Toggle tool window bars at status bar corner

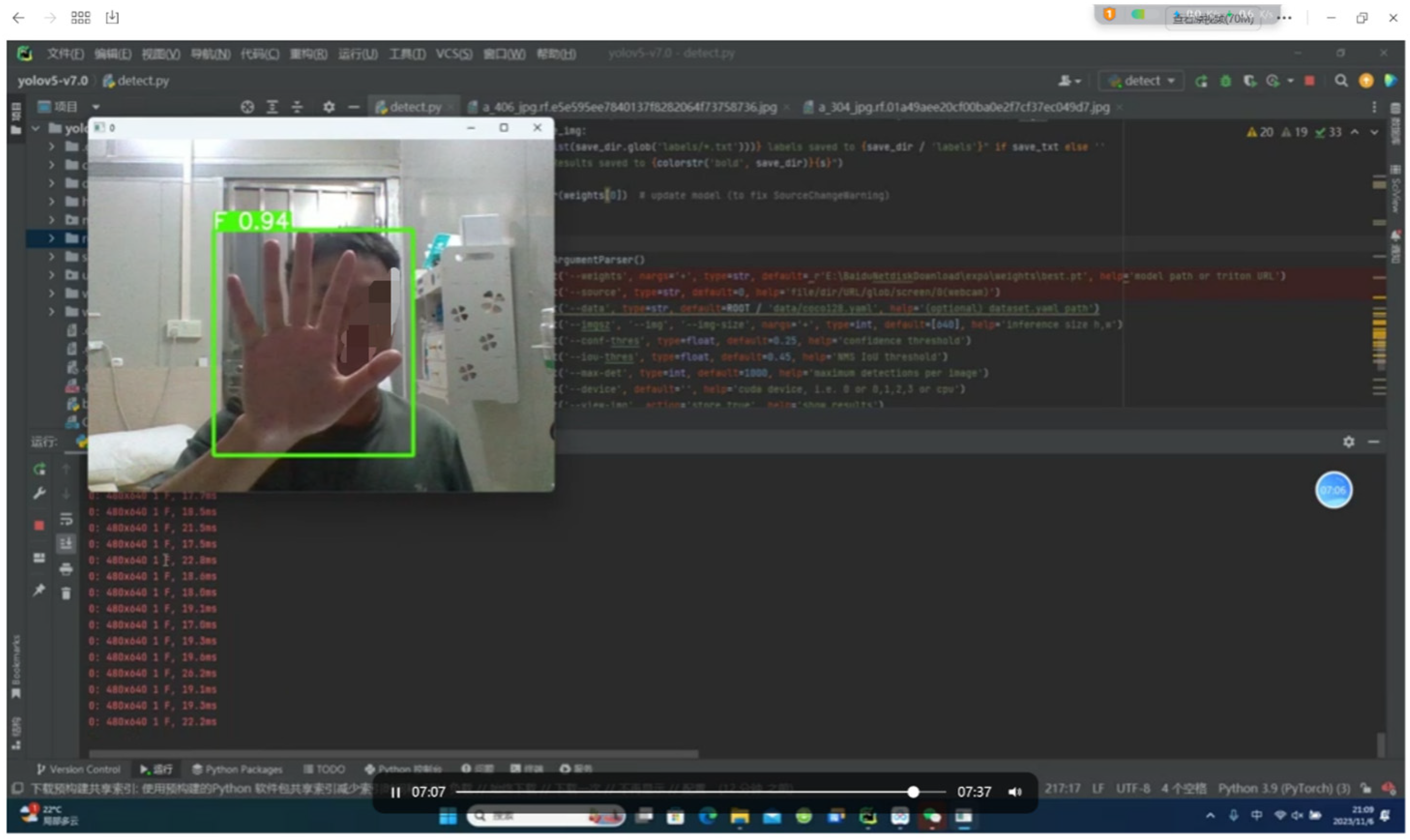(x=17, y=788)
